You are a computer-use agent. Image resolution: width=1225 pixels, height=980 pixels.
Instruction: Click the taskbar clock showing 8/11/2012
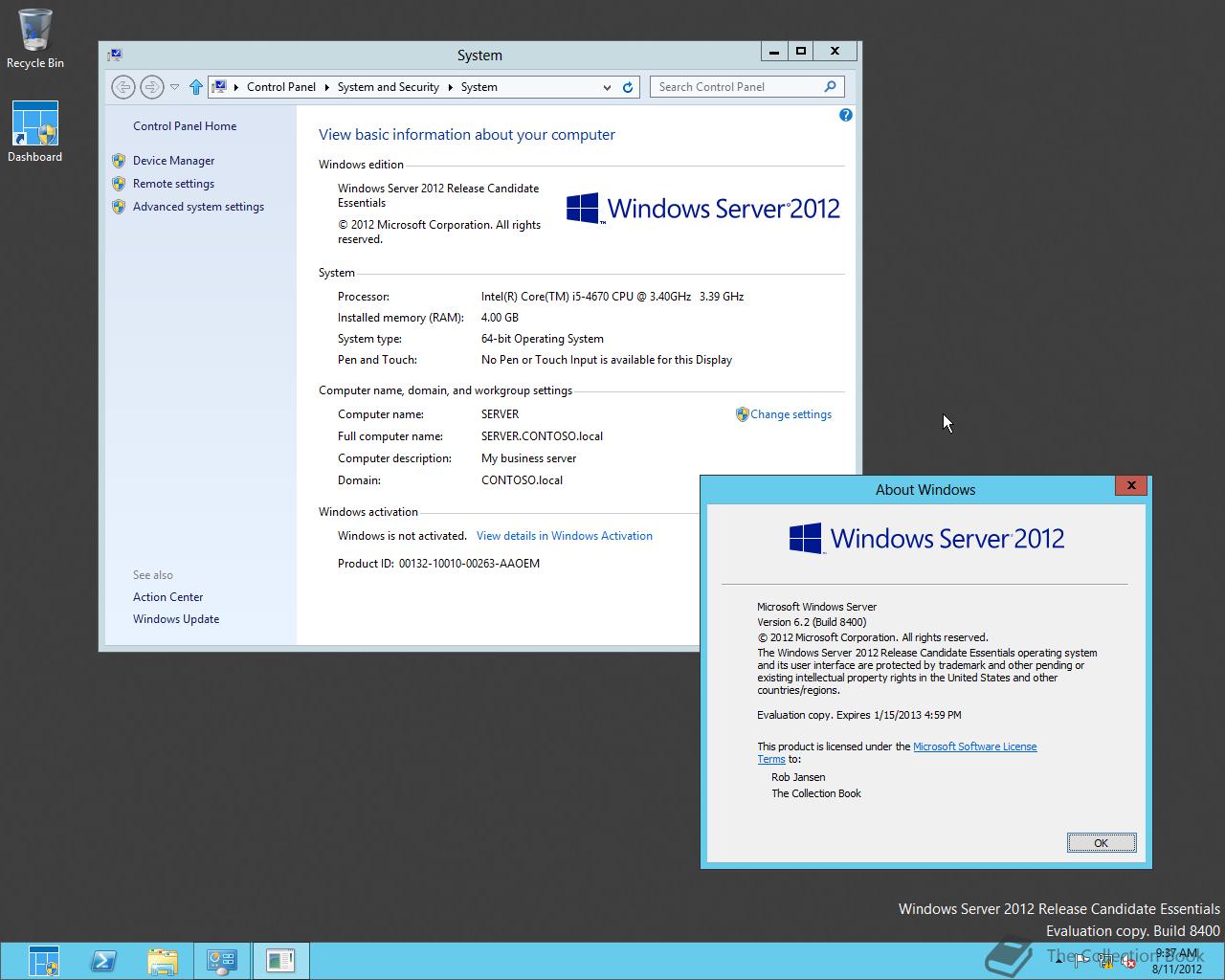click(x=1176, y=961)
